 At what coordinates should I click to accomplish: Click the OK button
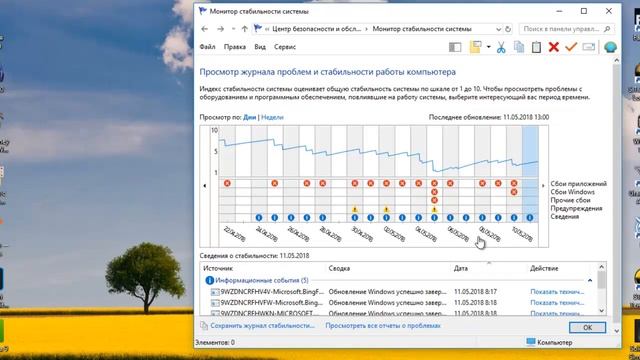coord(587,327)
